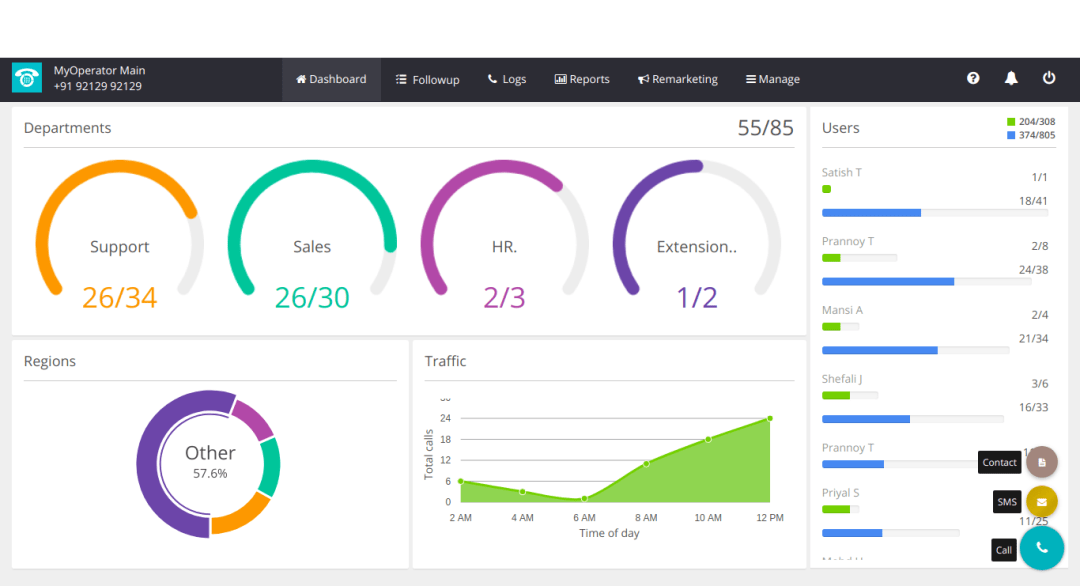Open the Logs menu
The width and height of the screenshot is (1080, 586).
pyautogui.click(x=507, y=79)
